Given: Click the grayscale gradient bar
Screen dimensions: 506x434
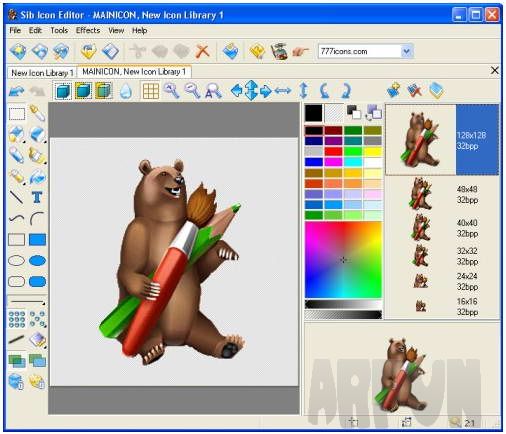Looking at the screenshot, I should tap(343, 304).
